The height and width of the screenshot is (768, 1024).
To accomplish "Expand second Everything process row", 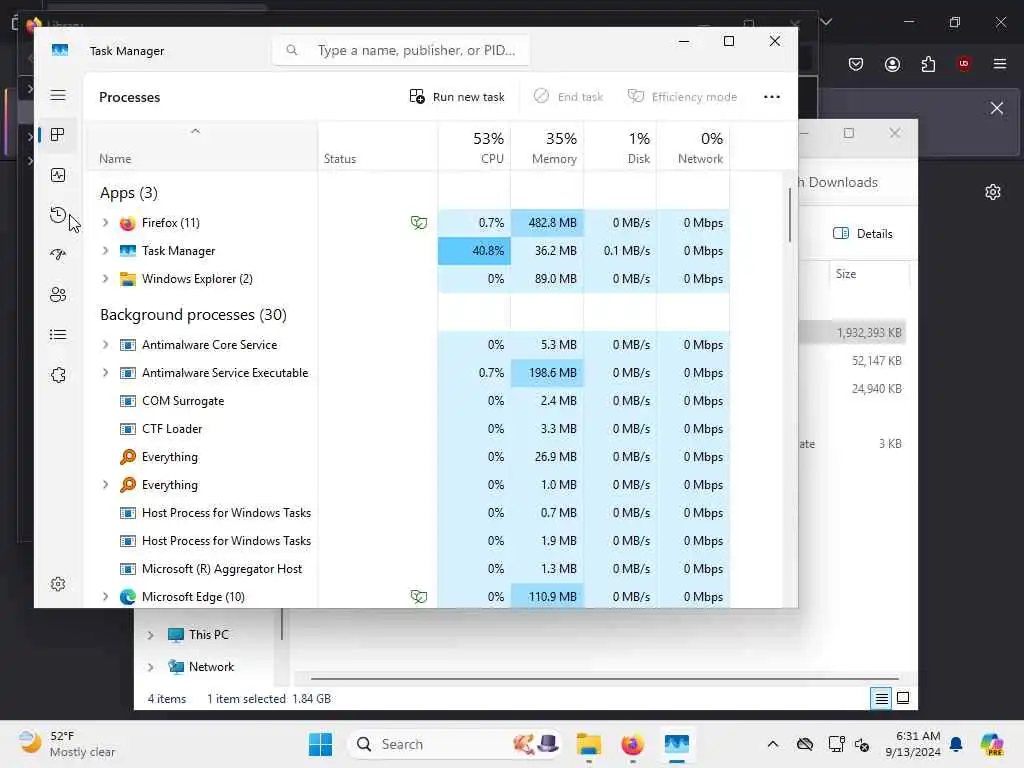I will pyautogui.click(x=105, y=485).
